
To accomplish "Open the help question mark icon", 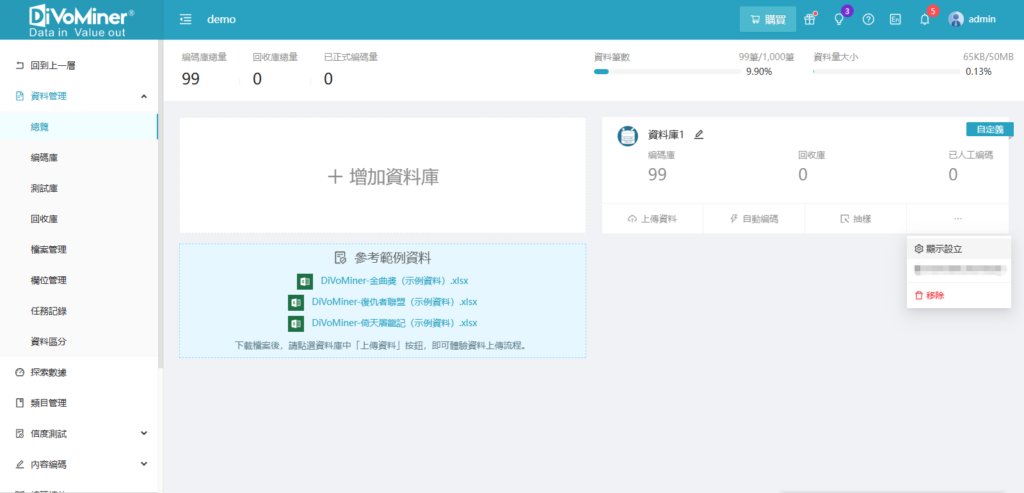I will click(x=868, y=19).
